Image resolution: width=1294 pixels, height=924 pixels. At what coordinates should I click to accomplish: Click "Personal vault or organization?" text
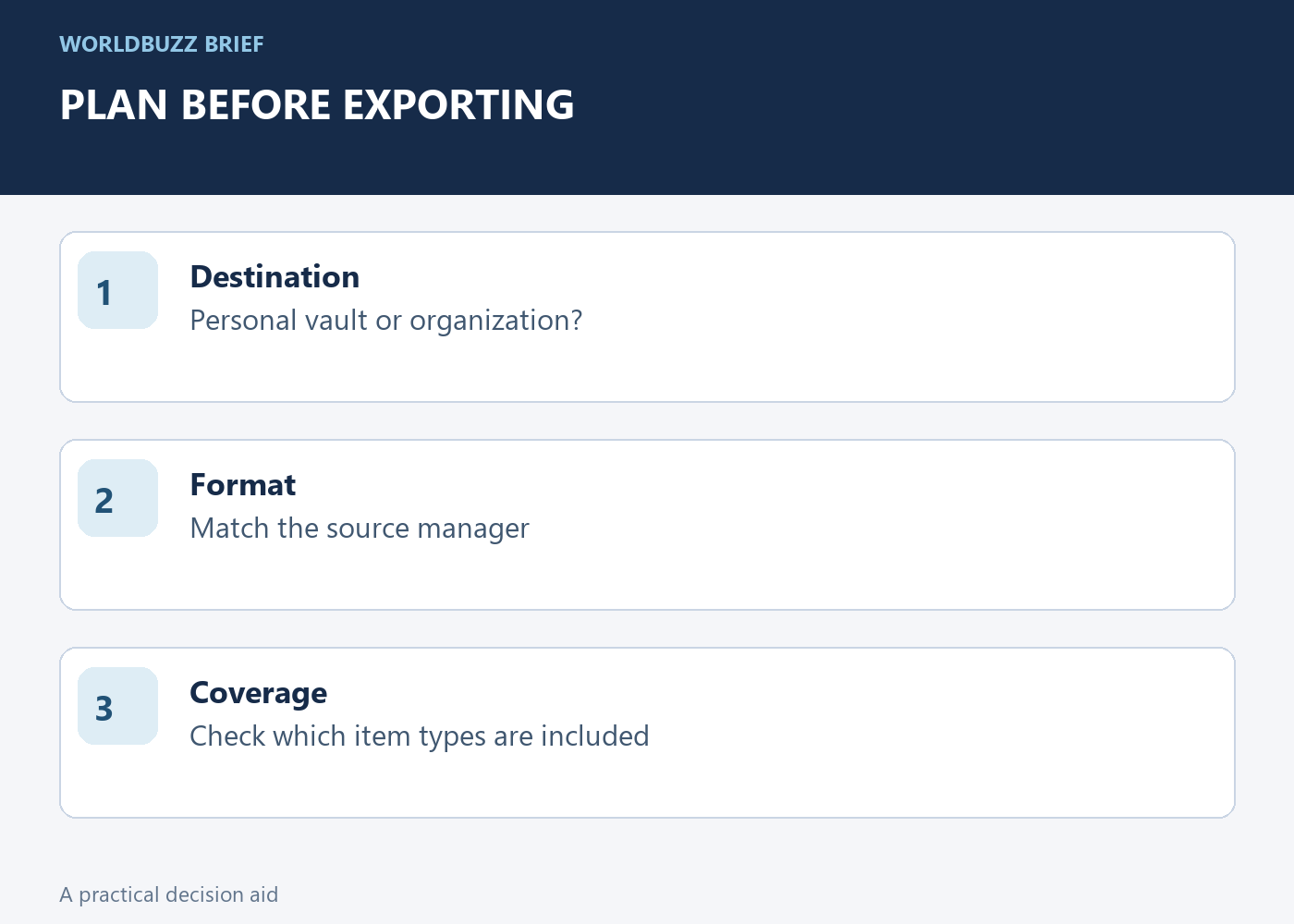pyautogui.click(x=386, y=321)
